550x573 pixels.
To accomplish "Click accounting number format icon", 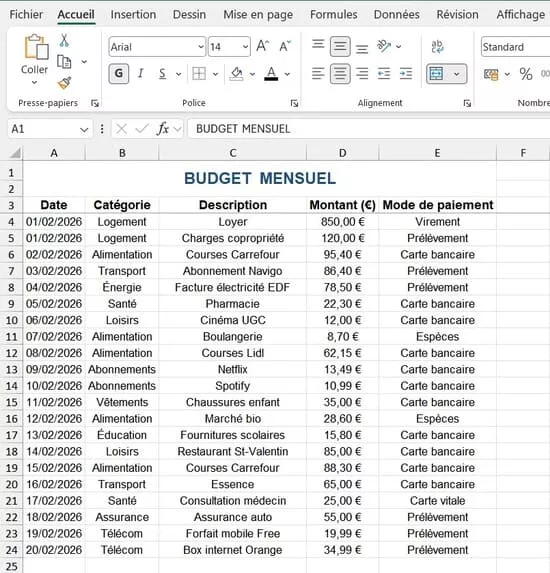I will (491, 75).
